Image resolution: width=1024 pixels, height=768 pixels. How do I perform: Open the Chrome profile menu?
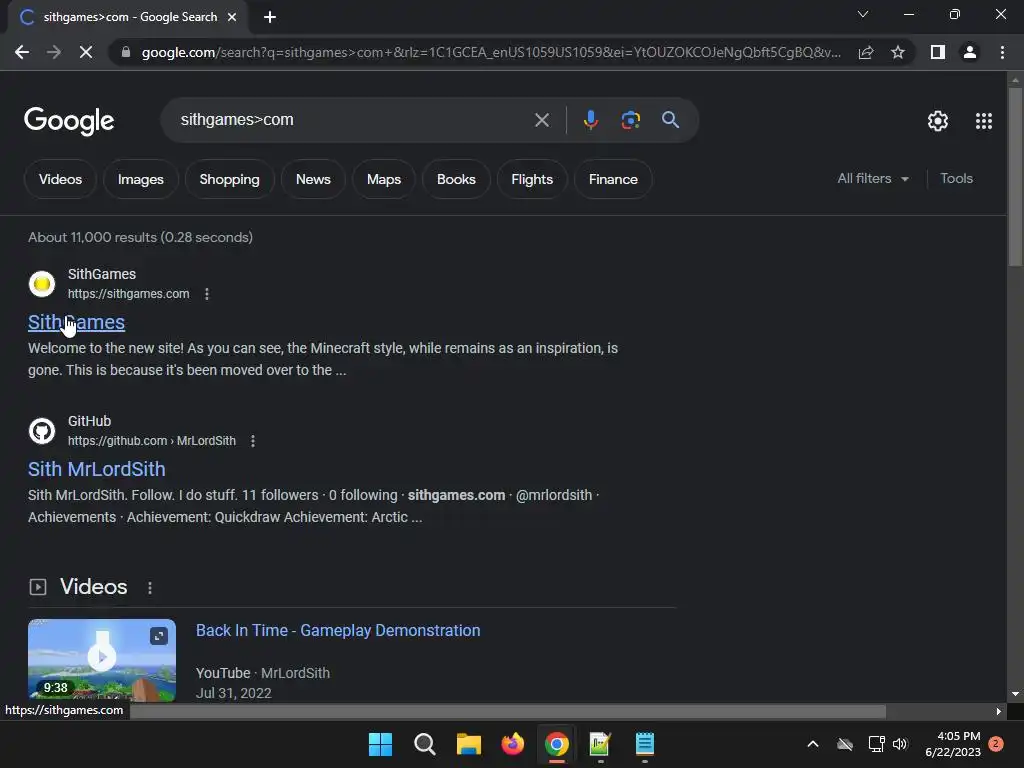coord(970,52)
